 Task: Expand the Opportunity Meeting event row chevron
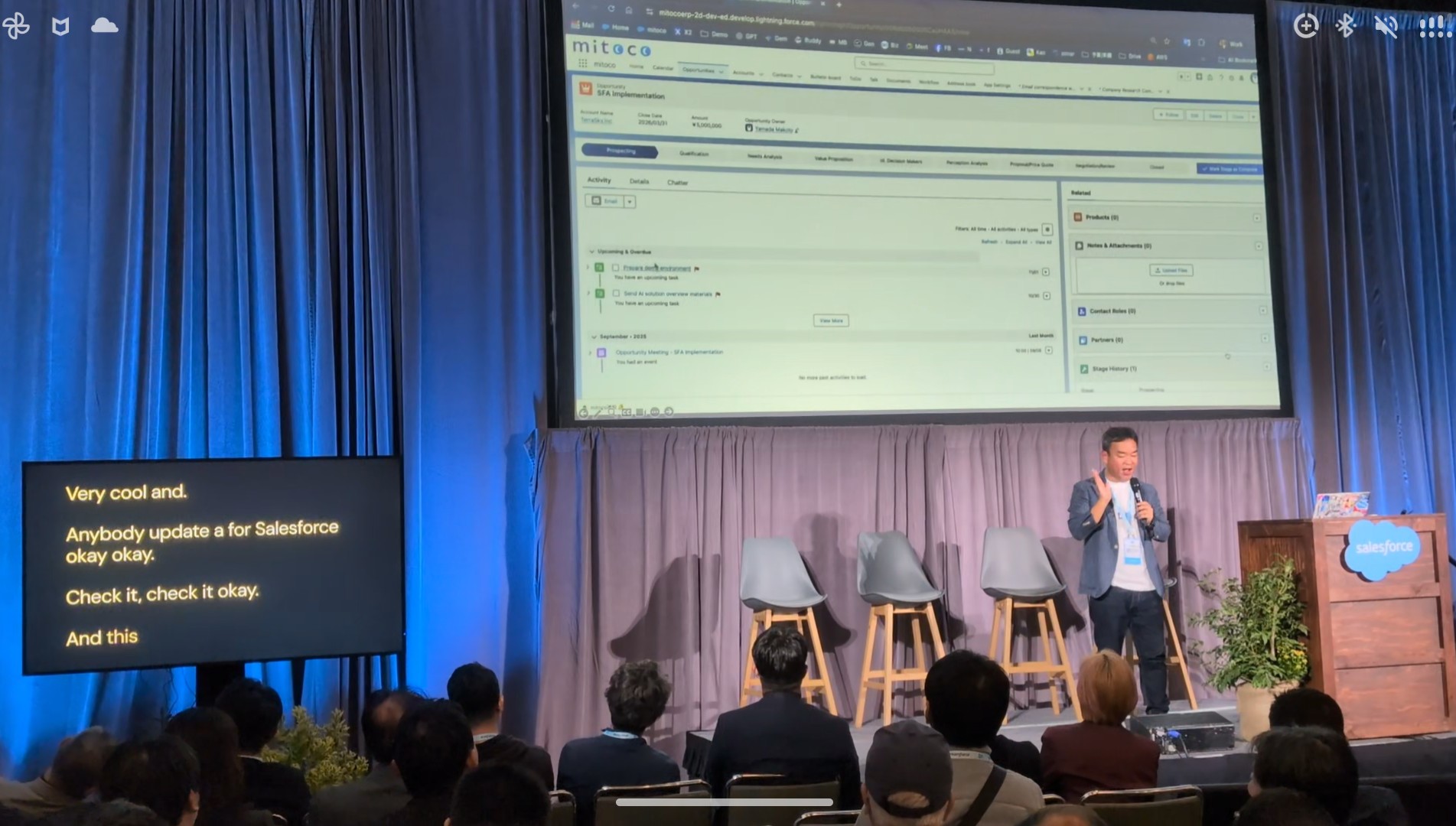point(590,353)
